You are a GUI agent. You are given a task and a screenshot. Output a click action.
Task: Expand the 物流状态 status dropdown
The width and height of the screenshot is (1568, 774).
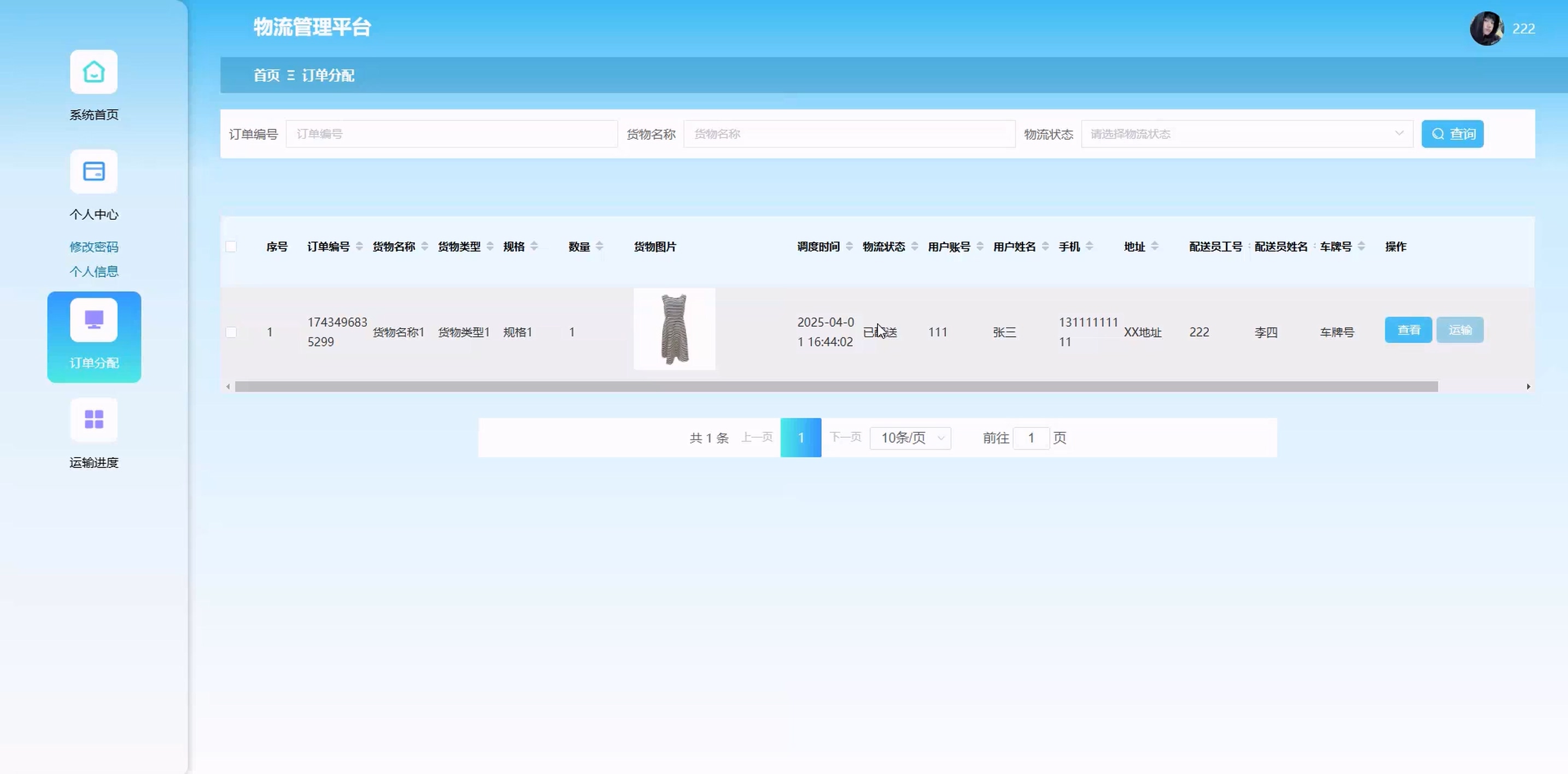[1246, 134]
